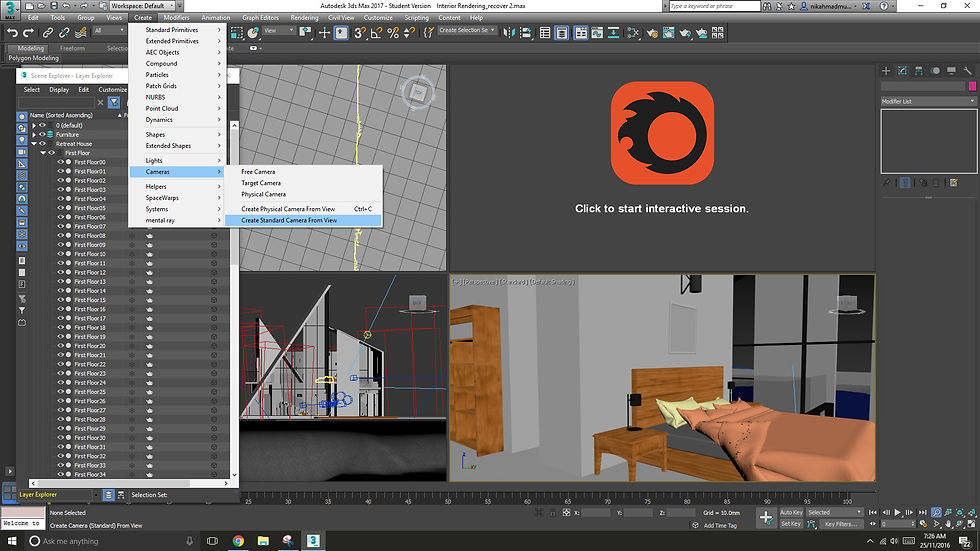Screen dimensions: 980x551
Task: Click the Pan View hand icon
Action: pyautogui.click(x=948, y=524)
